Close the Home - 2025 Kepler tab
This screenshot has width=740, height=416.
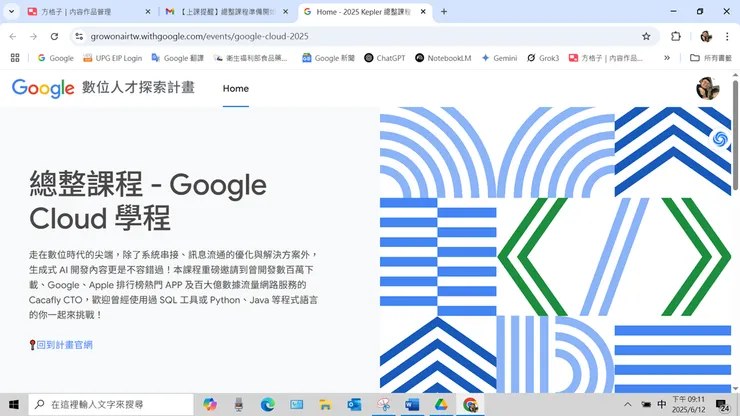423,12
